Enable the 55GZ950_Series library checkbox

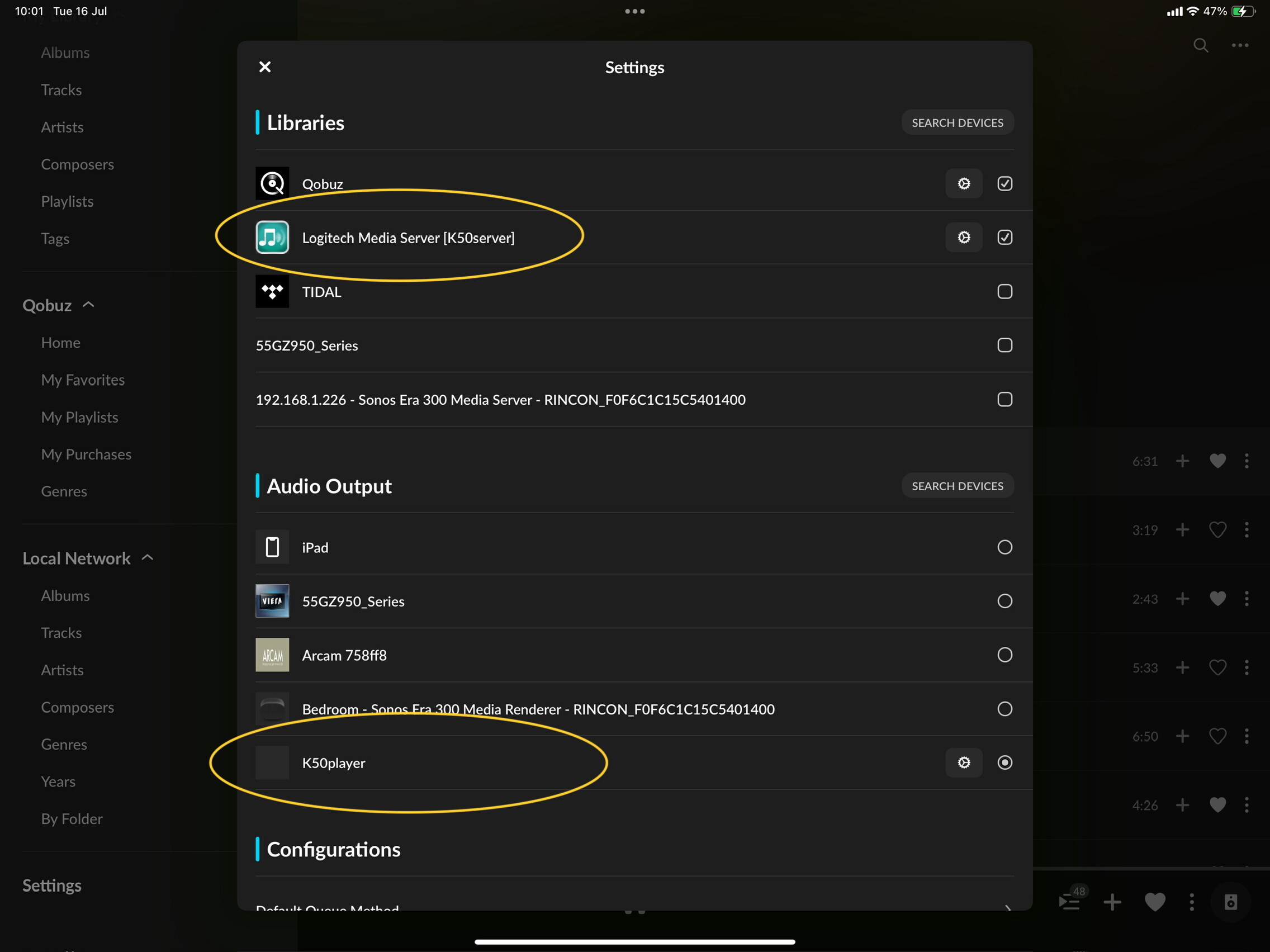tap(1004, 345)
